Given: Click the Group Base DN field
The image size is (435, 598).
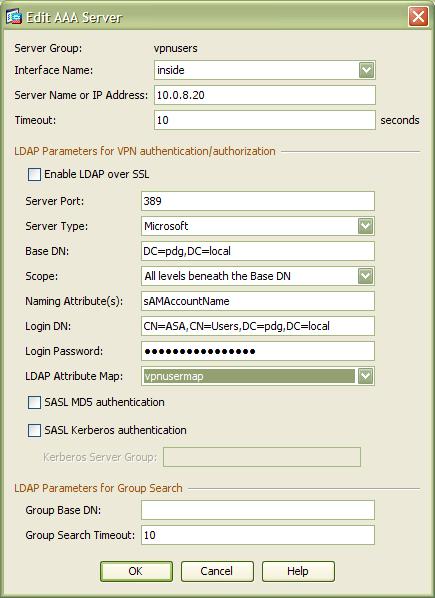Looking at the screenshot, I should (x=258, y=510).
